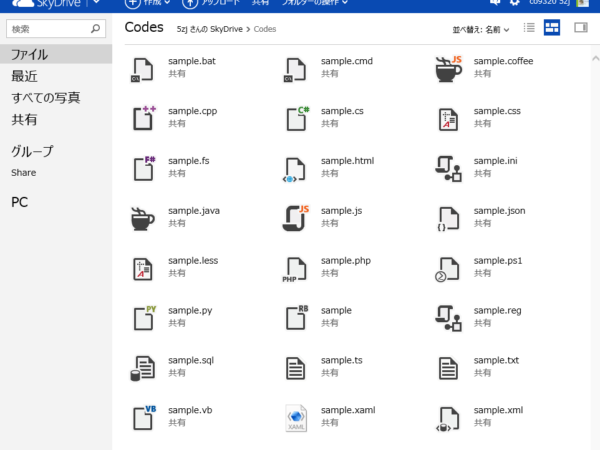Image resolution: width=600 pixels, height=450 pixels.
Task: Expand the SkyDrive logo dropdown arrow
Action: [96, 3]
